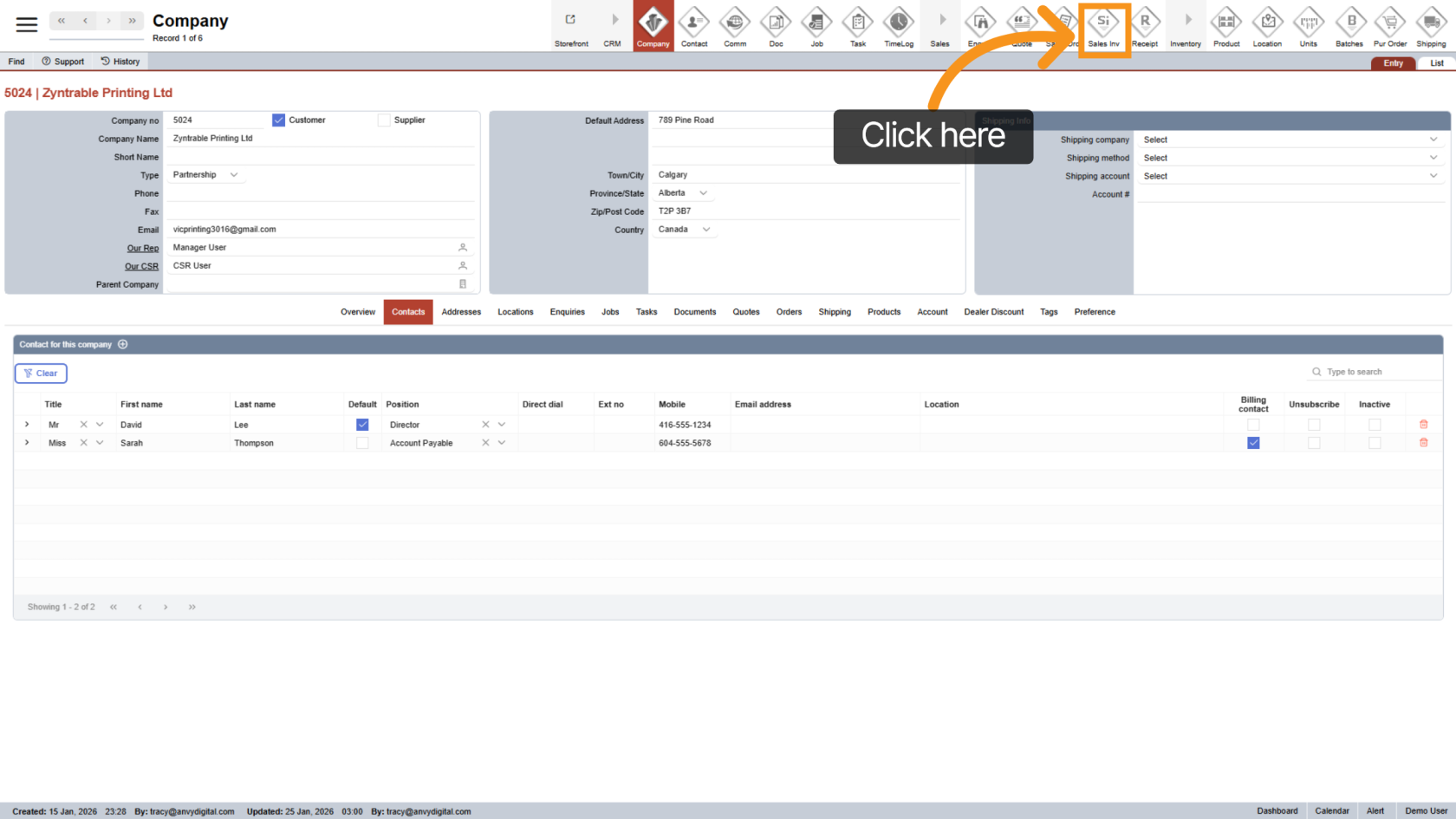Mark Sarah Thompson as default contact
The image size is (1456, 819).
point(362,443)
